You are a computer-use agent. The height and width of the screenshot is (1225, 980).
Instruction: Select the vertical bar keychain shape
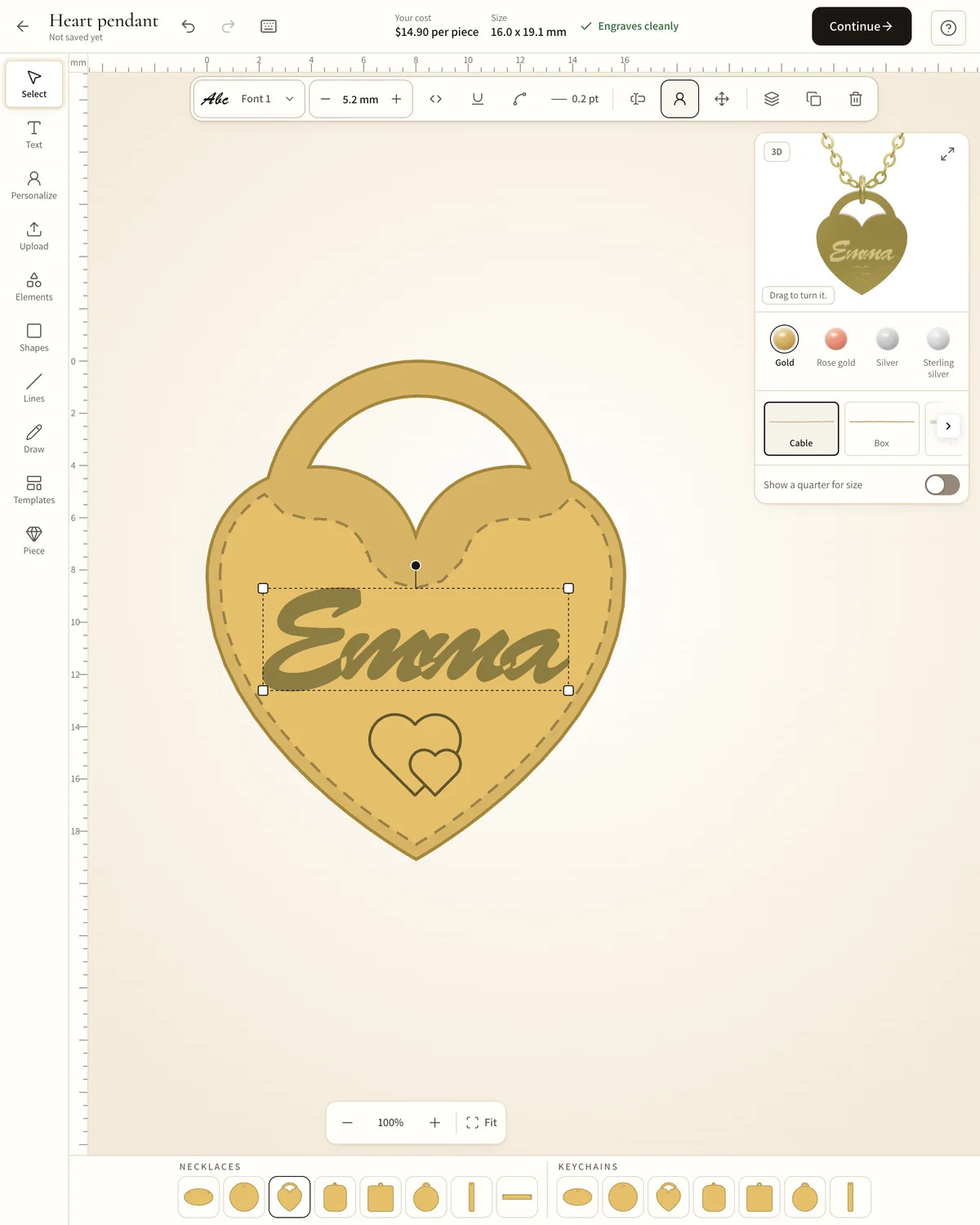point(850,1197)
